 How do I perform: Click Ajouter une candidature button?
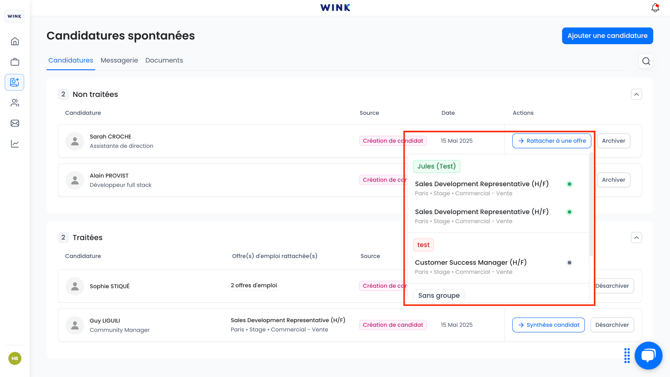click(607, 36)
